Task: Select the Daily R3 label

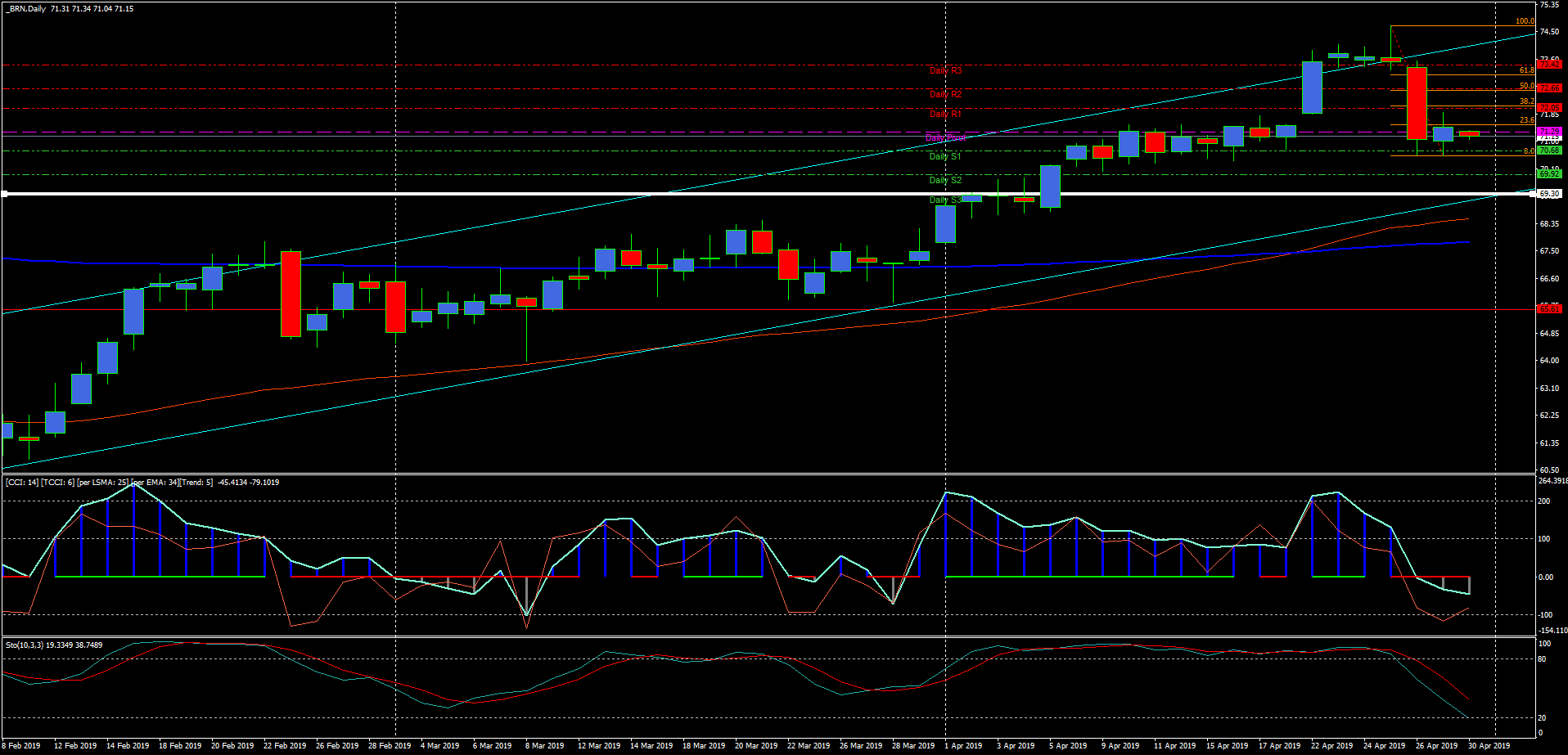Action: point(945,71)
